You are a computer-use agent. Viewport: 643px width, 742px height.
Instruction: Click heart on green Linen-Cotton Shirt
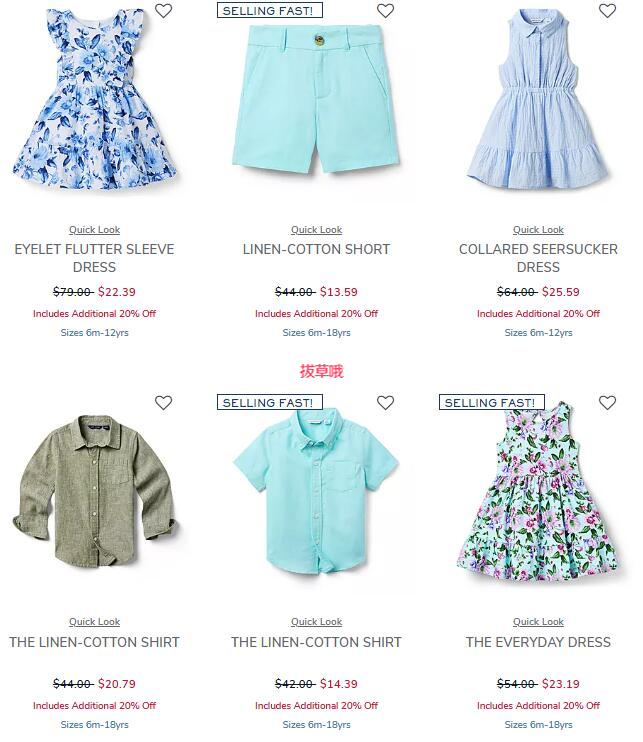tap(163, 403)
